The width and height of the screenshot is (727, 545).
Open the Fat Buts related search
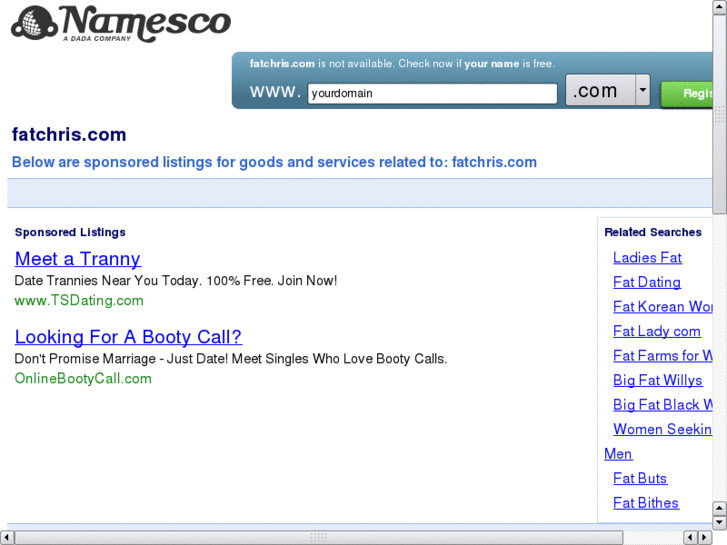tap(640, 478)
